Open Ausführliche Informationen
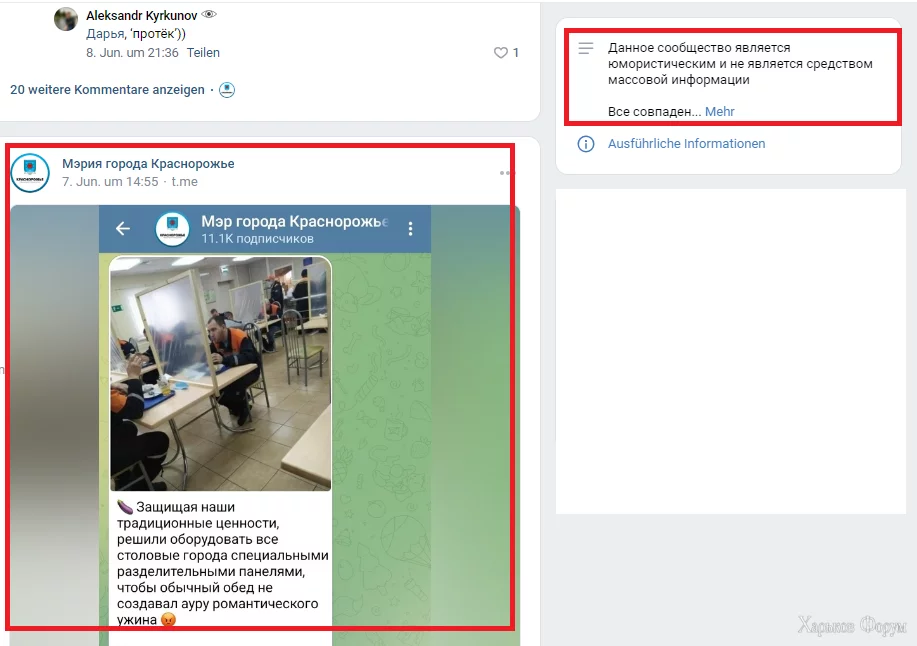 coord(686,144)
